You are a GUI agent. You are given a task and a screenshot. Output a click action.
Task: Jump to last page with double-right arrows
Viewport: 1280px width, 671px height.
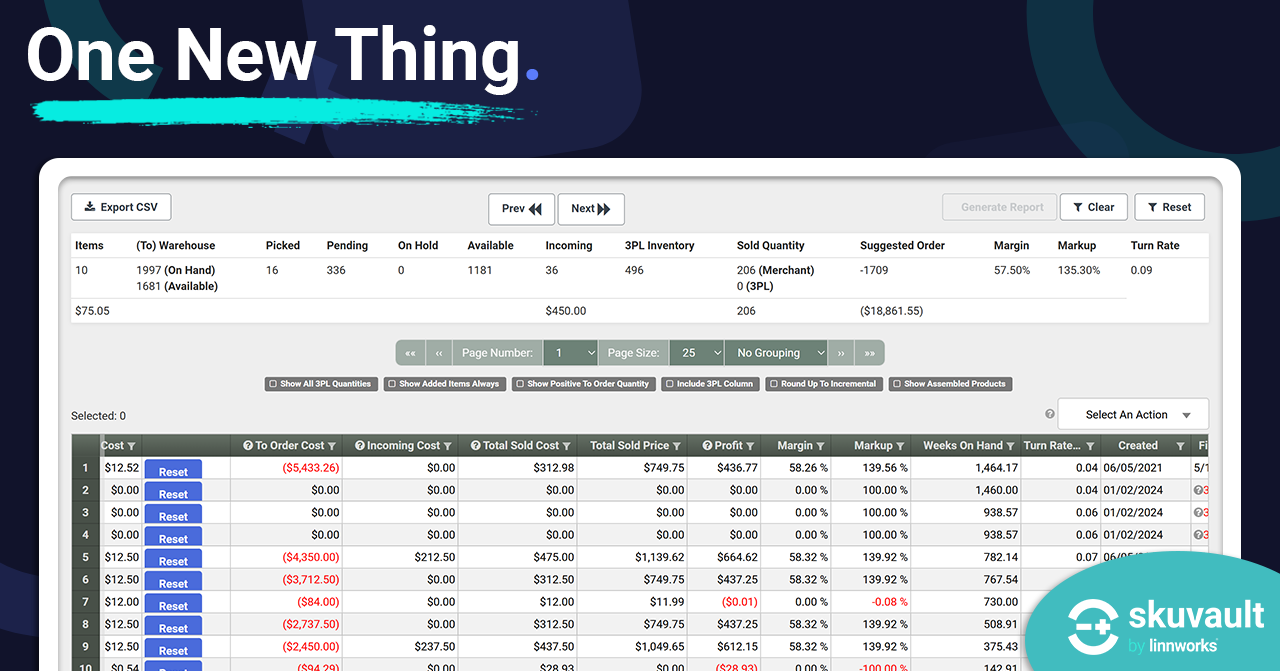870,353
